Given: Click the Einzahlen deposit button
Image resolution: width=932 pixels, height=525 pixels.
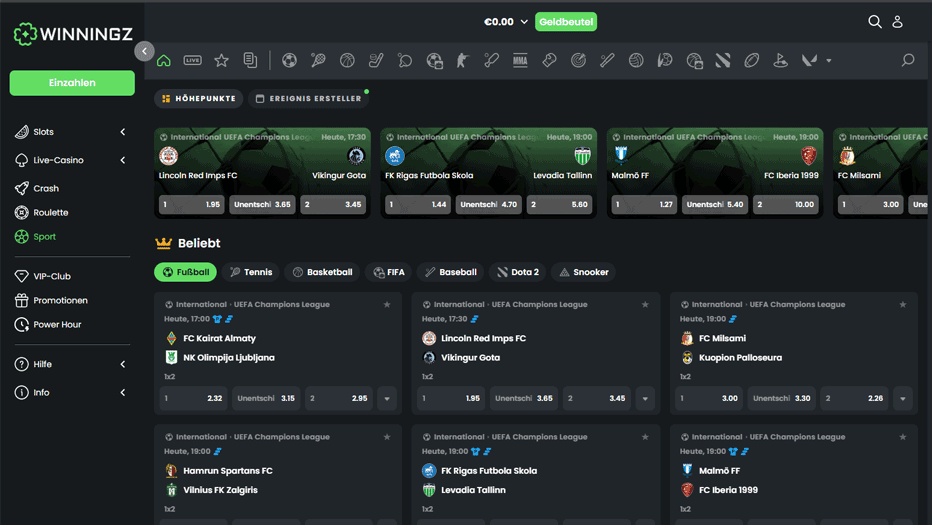Looking at the screenshot, I should pyautogui.click(x=72, y=83).
